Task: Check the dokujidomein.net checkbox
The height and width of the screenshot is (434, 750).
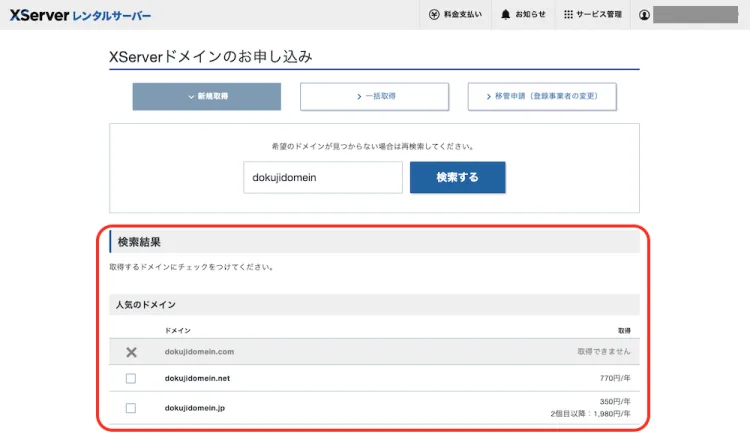Action: coord(131,378)
